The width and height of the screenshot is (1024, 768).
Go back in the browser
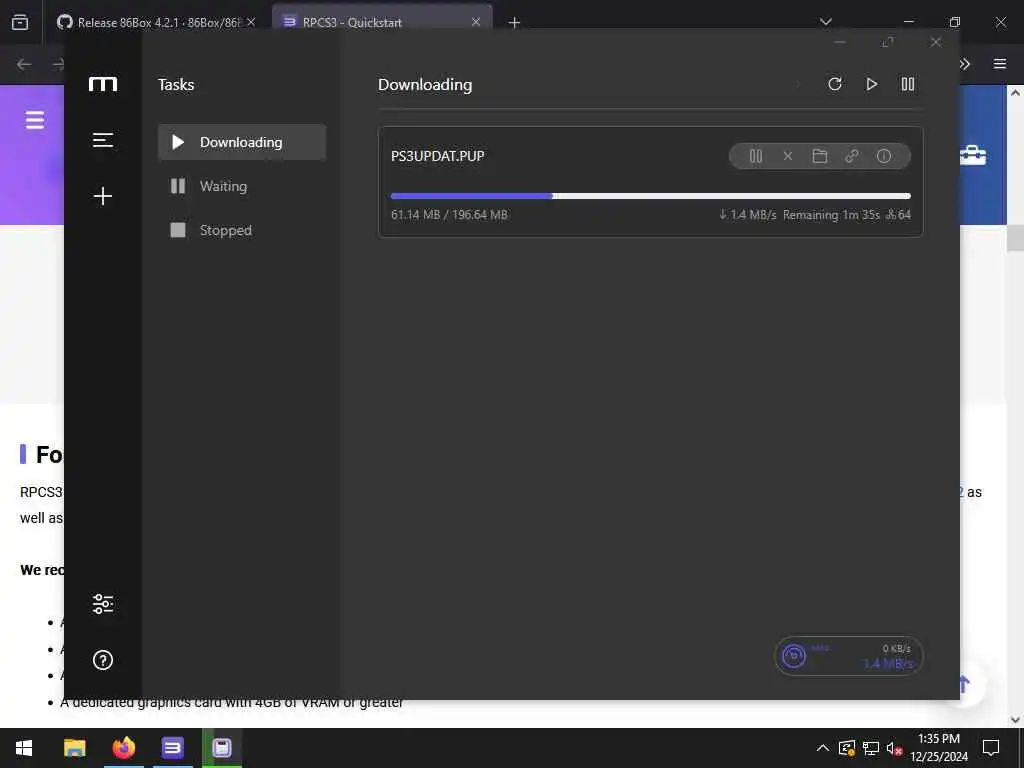click(x=24, y=64)
